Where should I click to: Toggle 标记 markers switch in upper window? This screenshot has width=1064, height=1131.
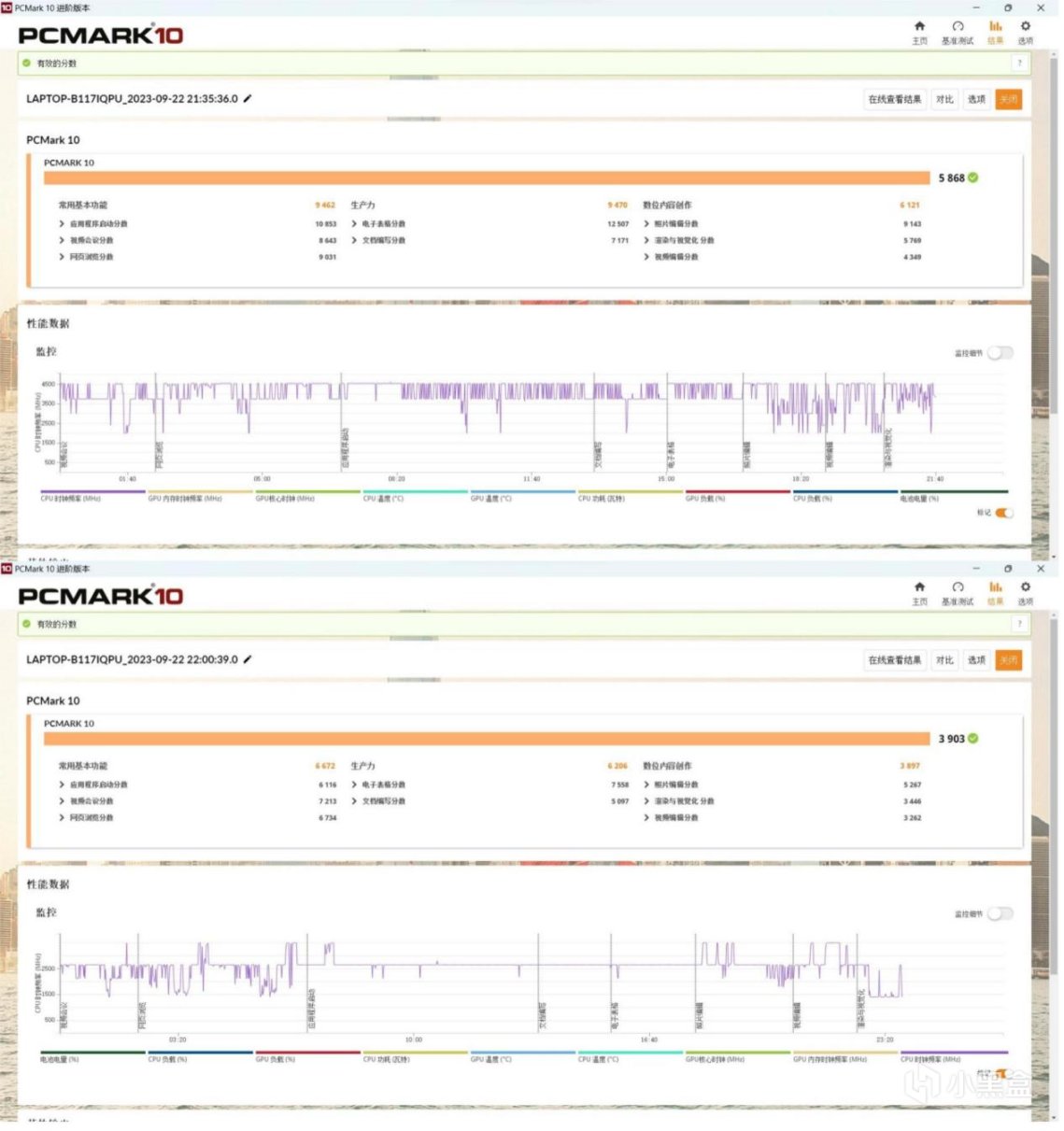1004,513
